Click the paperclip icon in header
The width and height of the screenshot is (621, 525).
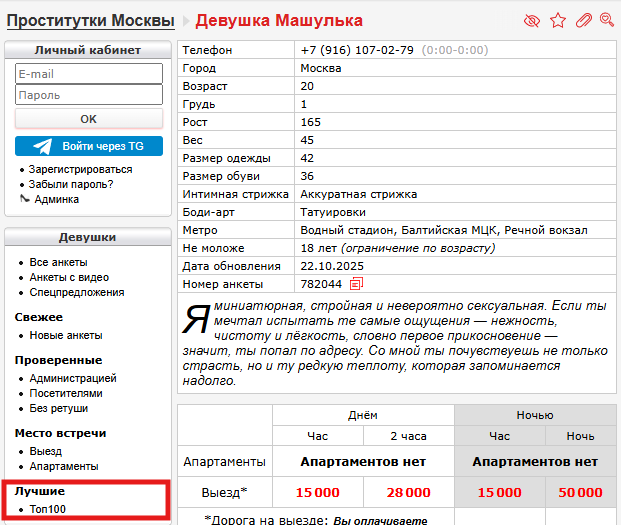[583, 20]
